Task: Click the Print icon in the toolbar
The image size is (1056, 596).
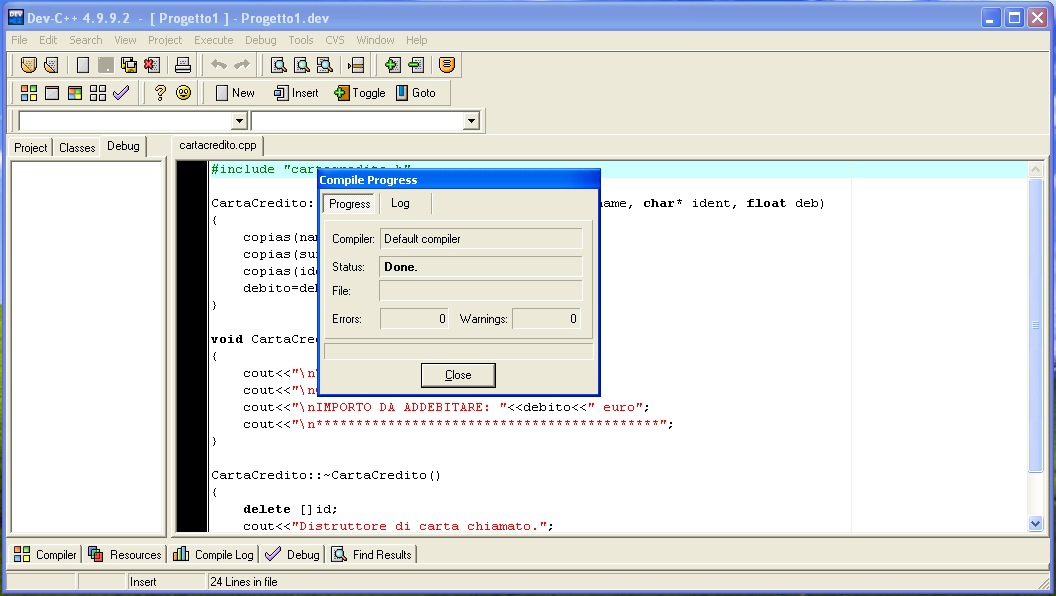Action: coord(182,65)
